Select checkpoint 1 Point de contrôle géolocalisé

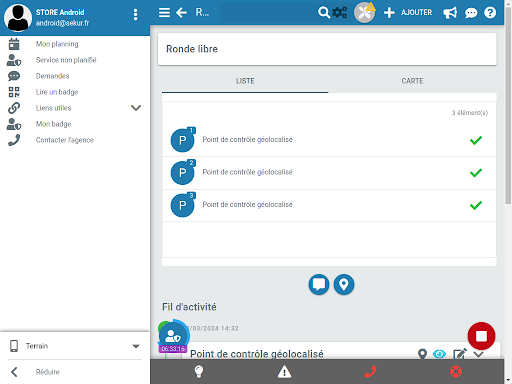pyautogui.click(x=329, y=140)
